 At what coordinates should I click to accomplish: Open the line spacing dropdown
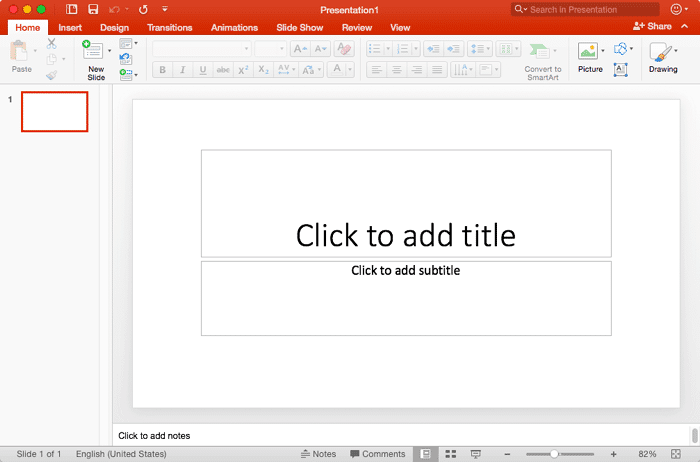pos(480,49)
